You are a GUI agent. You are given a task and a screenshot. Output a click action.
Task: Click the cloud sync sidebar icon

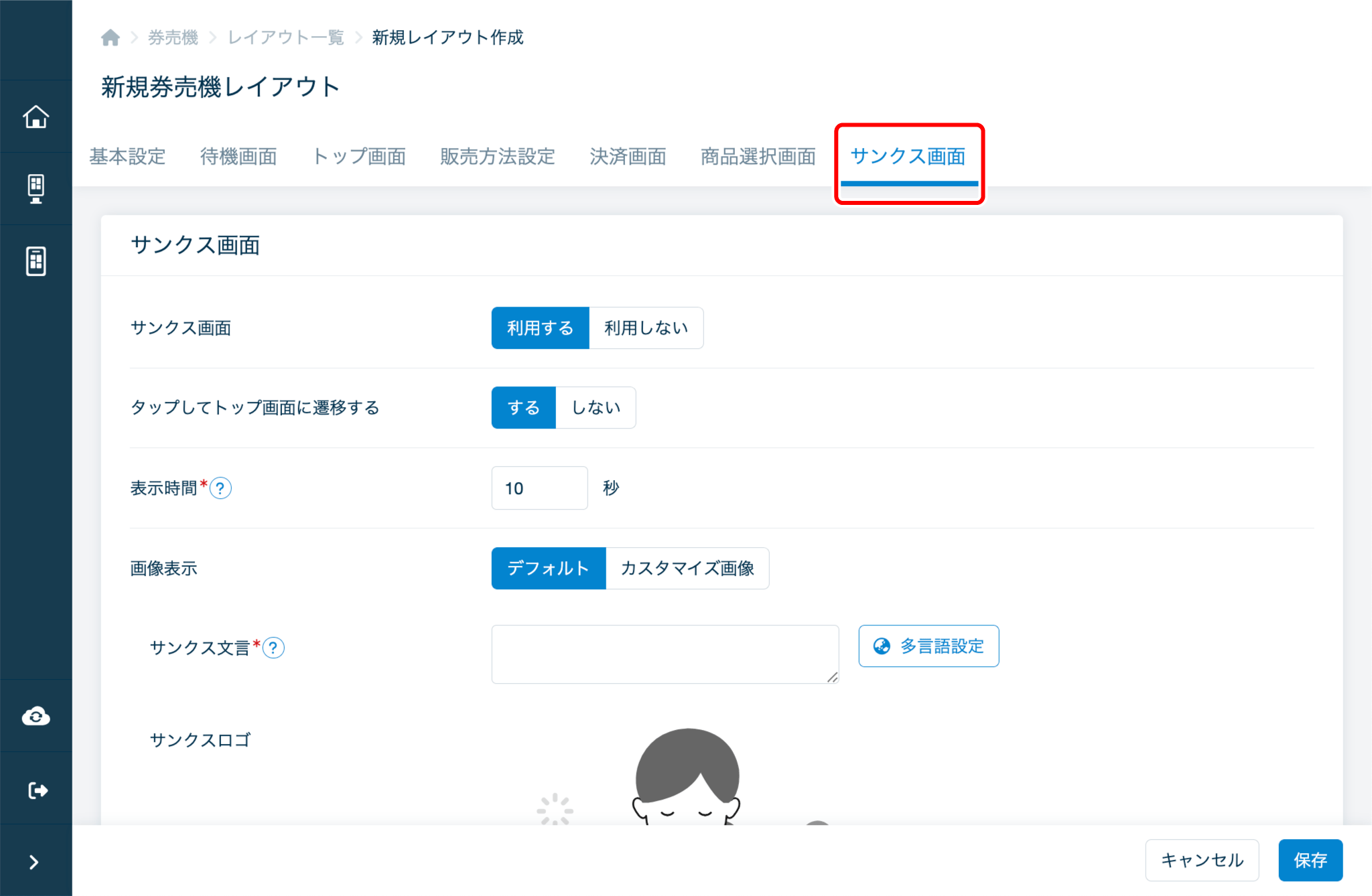(36, 717)
